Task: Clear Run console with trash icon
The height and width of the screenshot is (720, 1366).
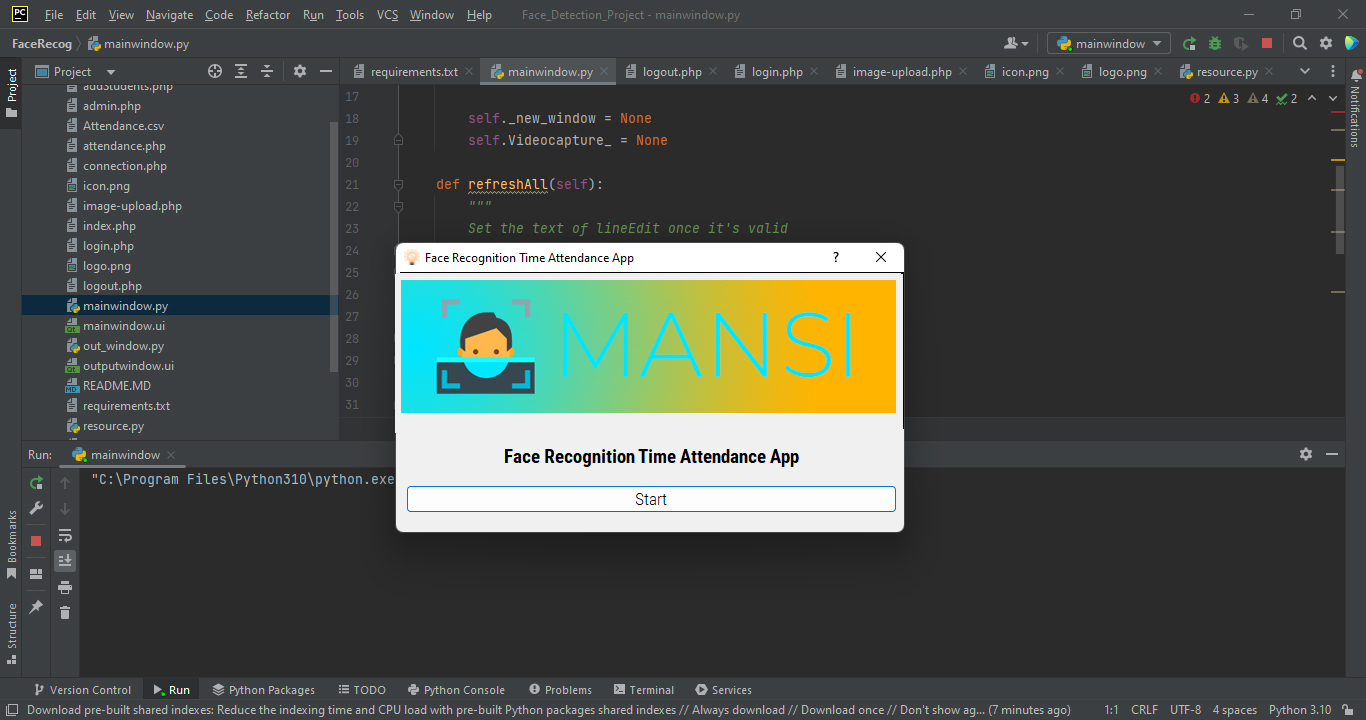Action: (65, 613)
